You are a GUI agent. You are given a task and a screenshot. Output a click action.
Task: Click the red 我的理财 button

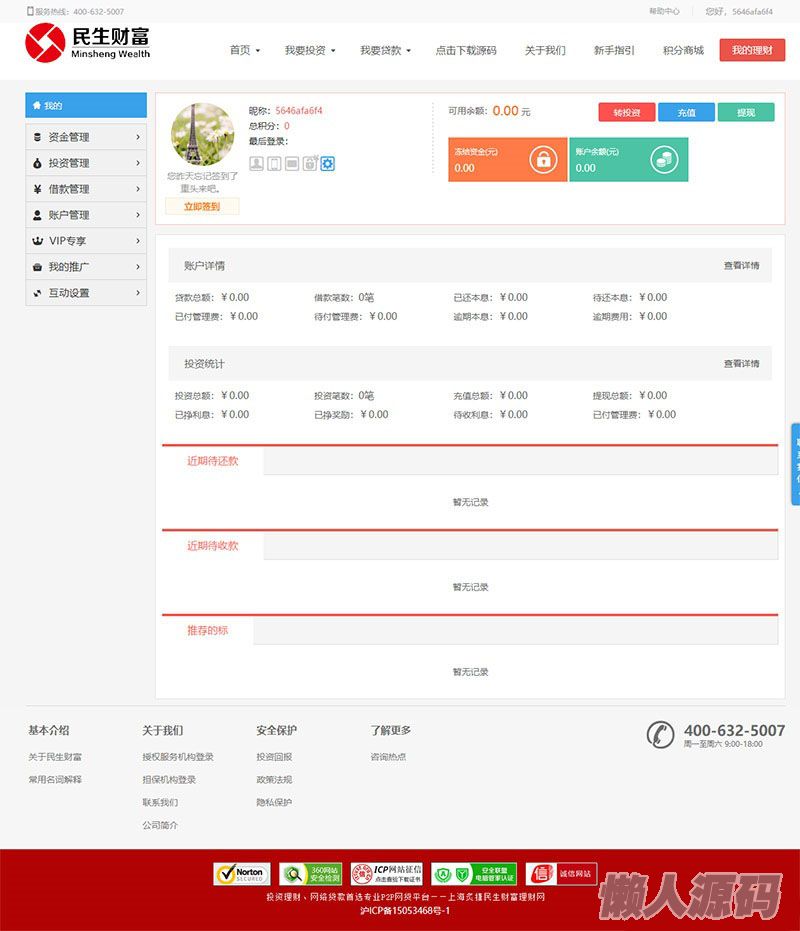click(x=752, y=50)
